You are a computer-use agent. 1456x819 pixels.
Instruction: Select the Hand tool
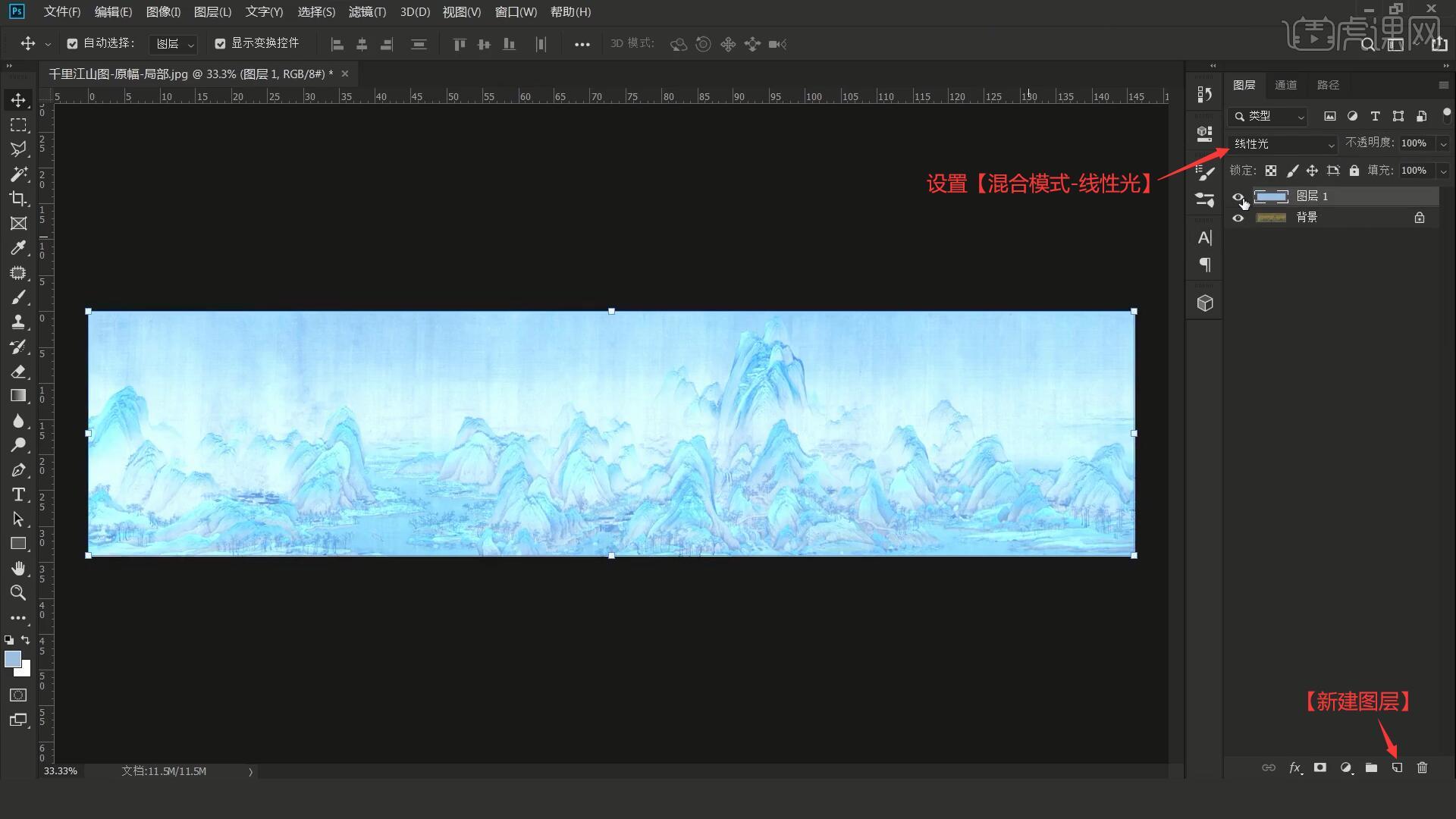pyautogui.click(x=18, y=568)
